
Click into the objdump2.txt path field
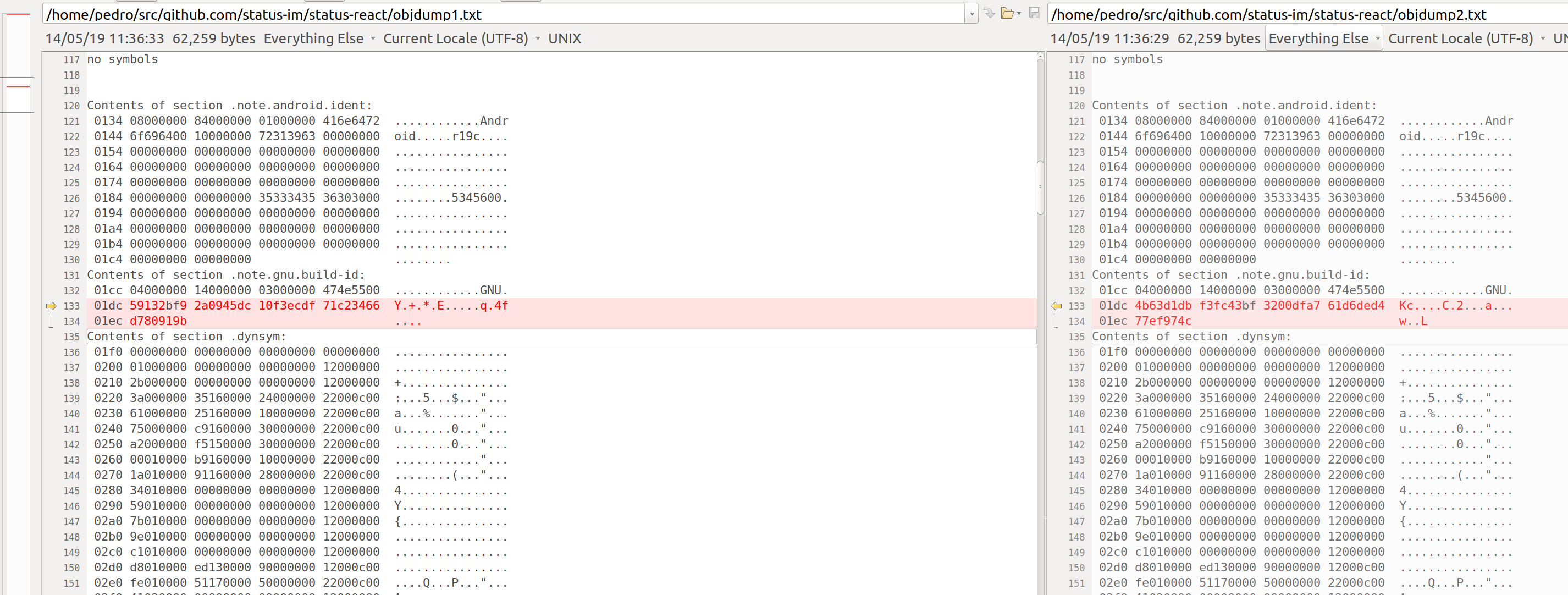(x=1307, y=13)
